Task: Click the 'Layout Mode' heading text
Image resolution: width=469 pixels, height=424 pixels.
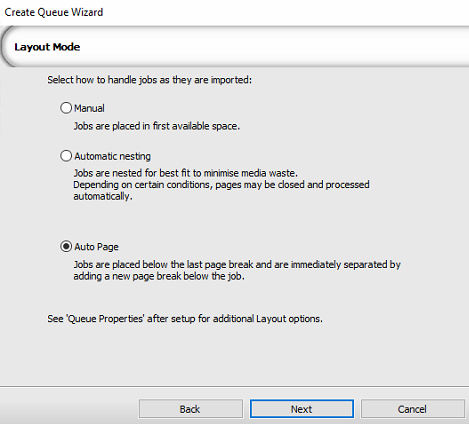Action: pyautogui.click(x=47, y=47)
